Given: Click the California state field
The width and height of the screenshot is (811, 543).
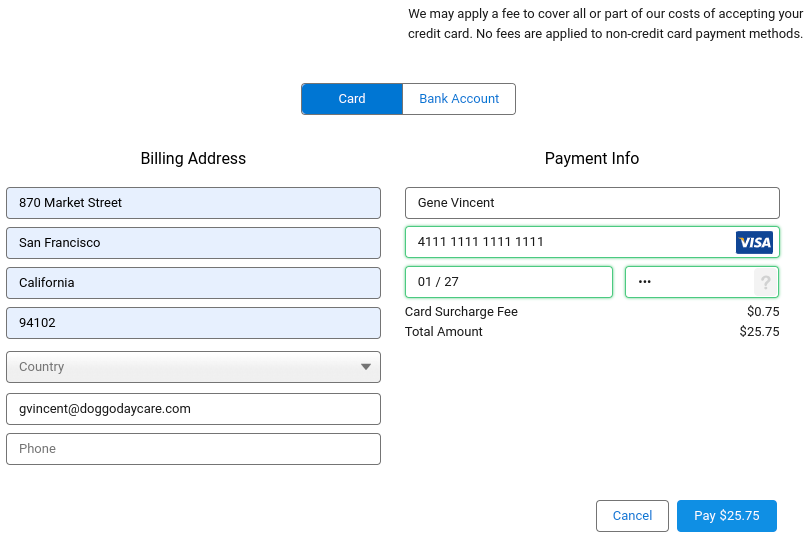Looking at the screenshot, I should (193, 283).
